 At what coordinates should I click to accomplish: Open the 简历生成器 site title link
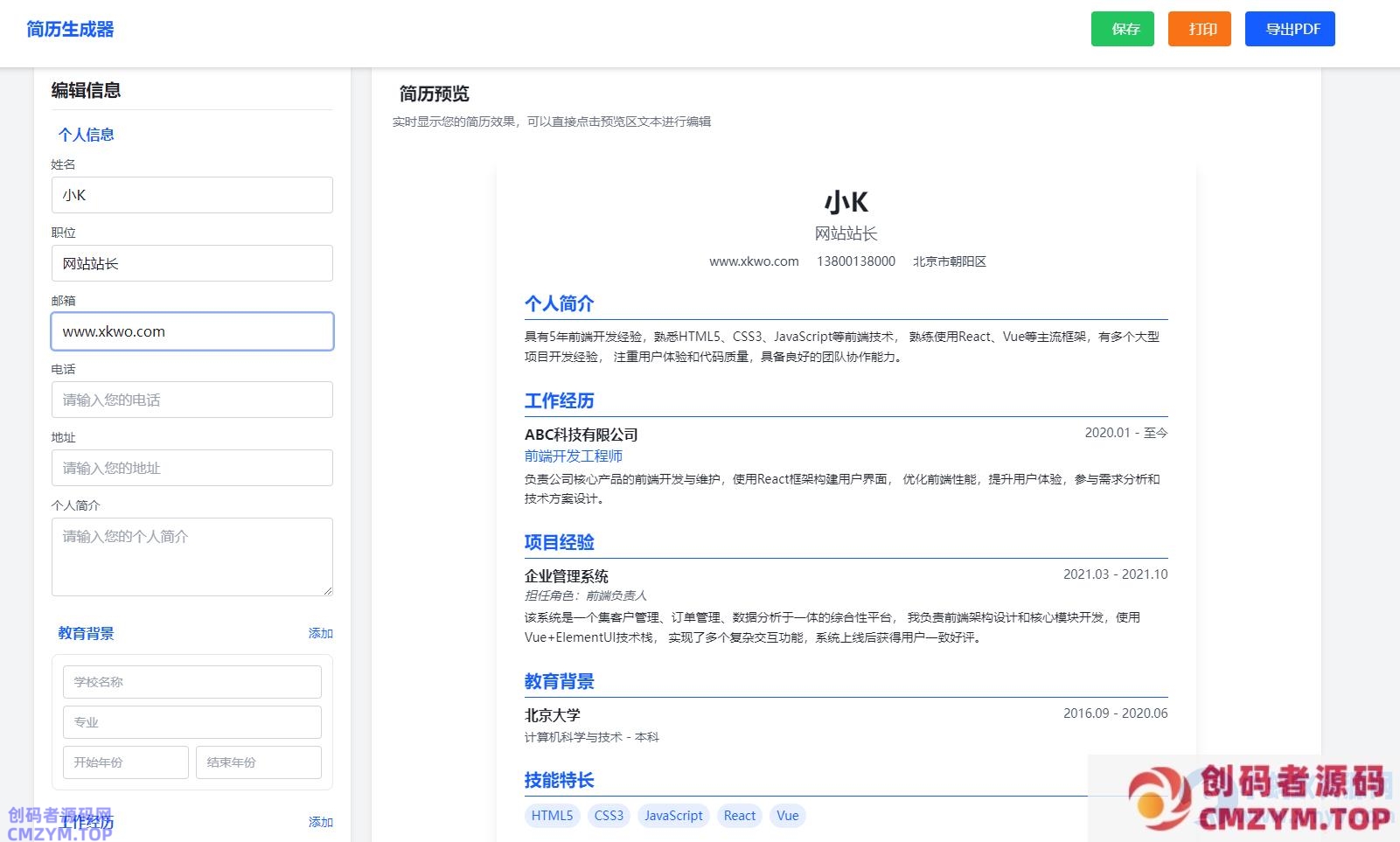tap(70, 29)
